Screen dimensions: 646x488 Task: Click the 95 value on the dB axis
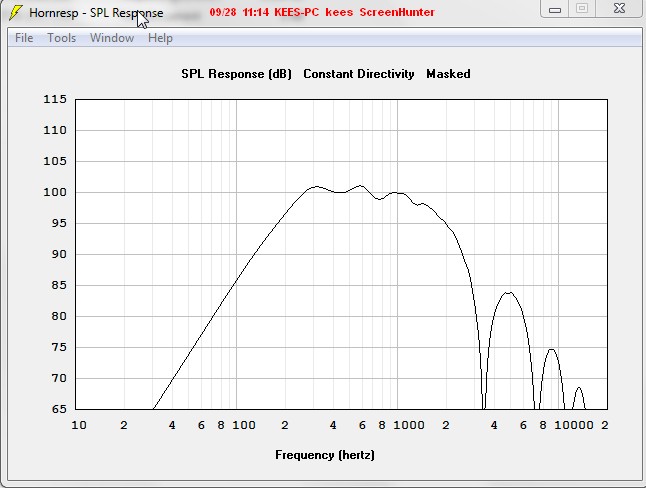pos(59,223)
